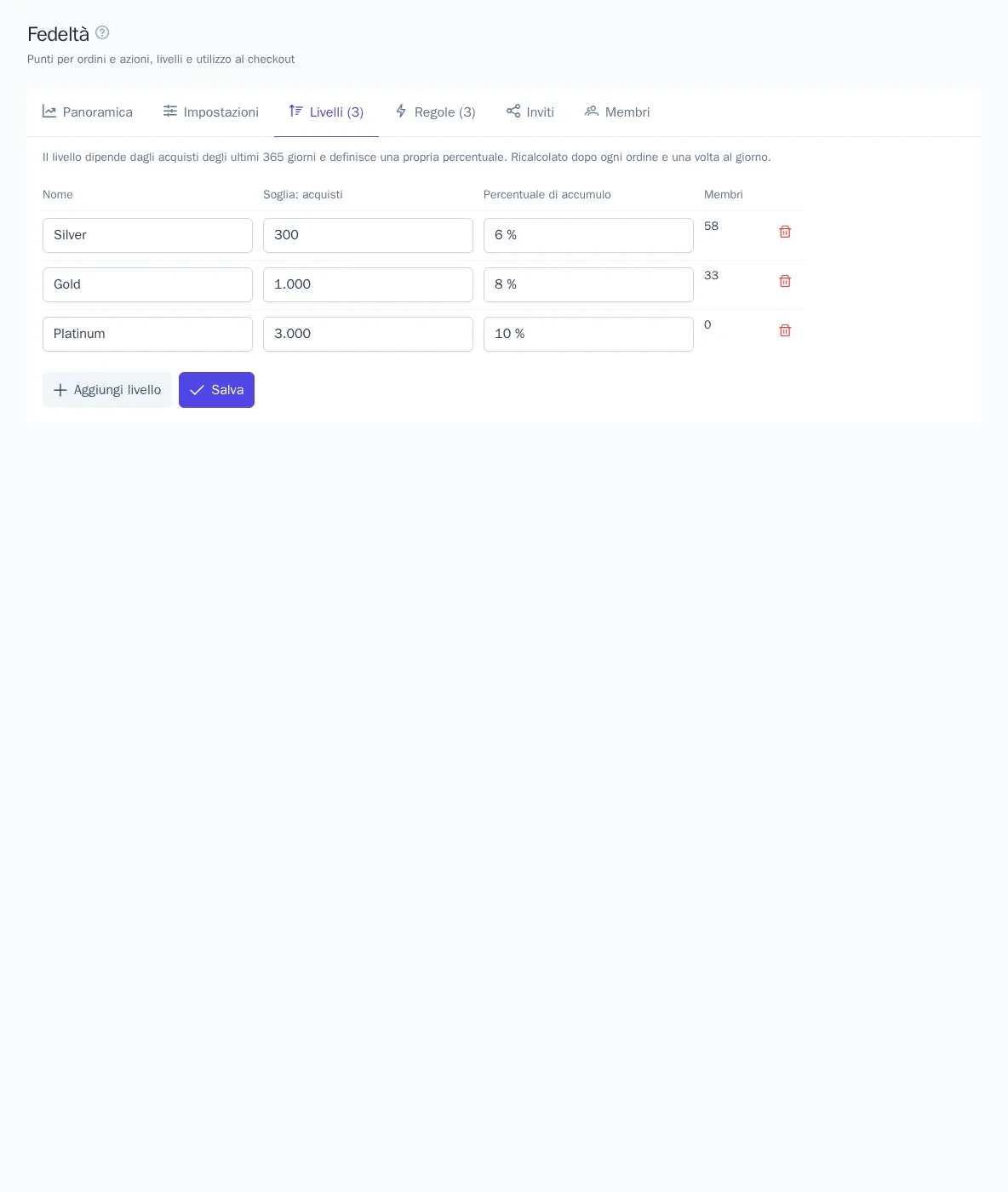This screenshot has height=1192, width=1008.
Task: Edit the Platinum level name field
Action: point(147,334)
